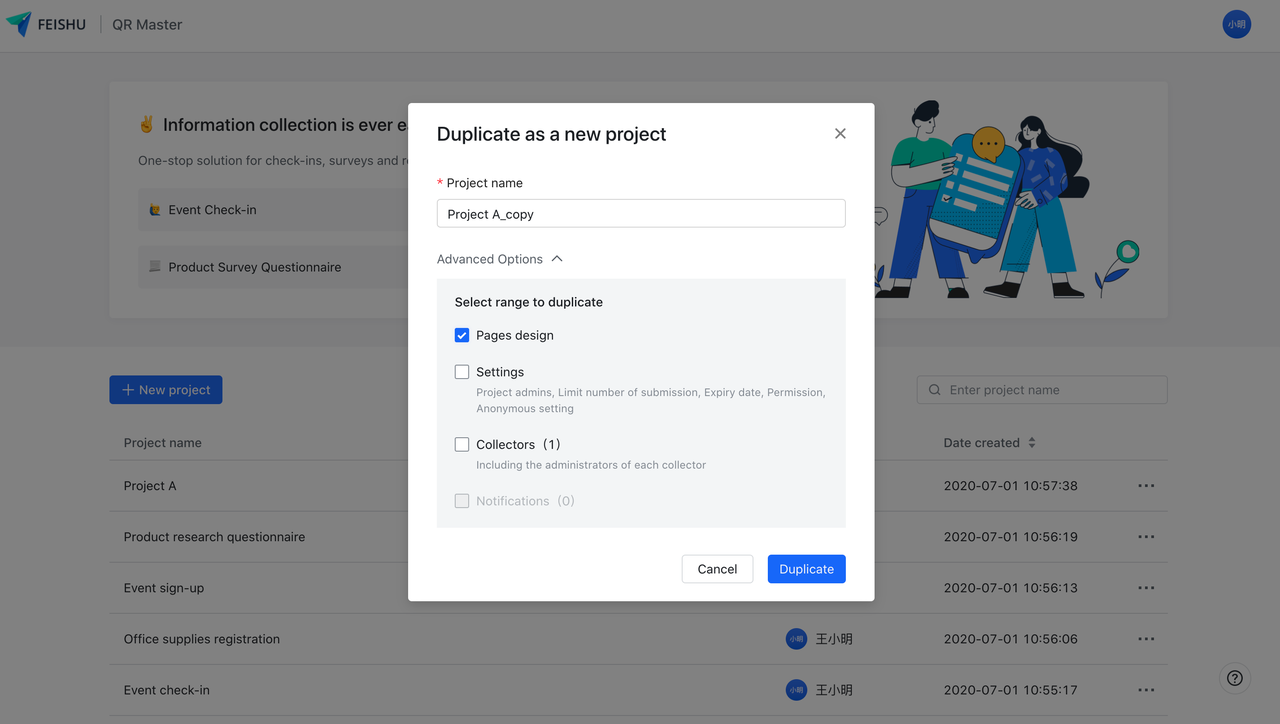Click the search magnifier icon
The image size is (1280, 724).
click(x=935, y=390)
